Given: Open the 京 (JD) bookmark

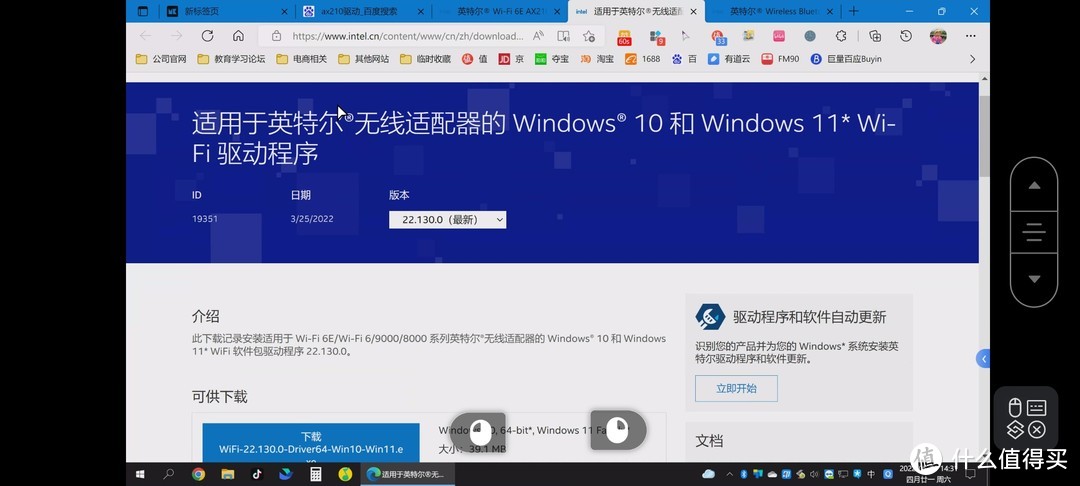Looking at the screenshot, I should pos(511,59).
